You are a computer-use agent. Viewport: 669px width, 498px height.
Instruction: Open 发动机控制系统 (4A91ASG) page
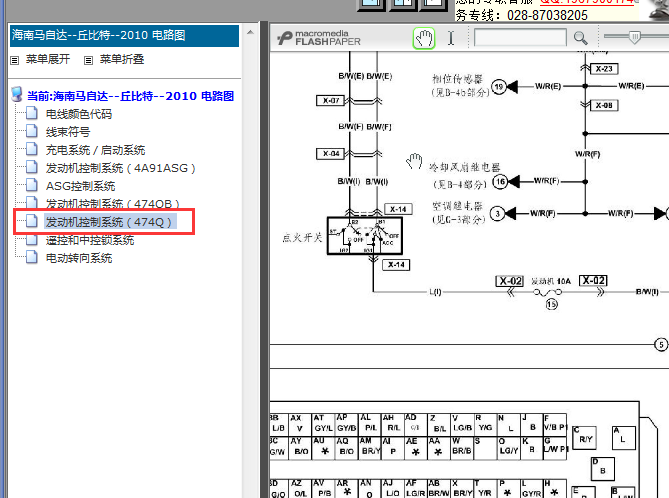pos(121,168)
